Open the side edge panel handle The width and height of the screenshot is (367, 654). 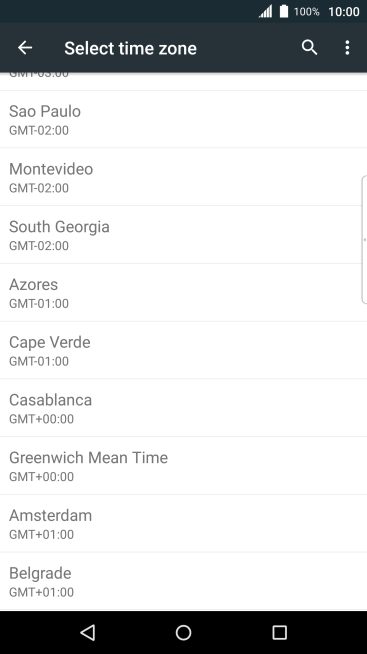tap(364, 240)
